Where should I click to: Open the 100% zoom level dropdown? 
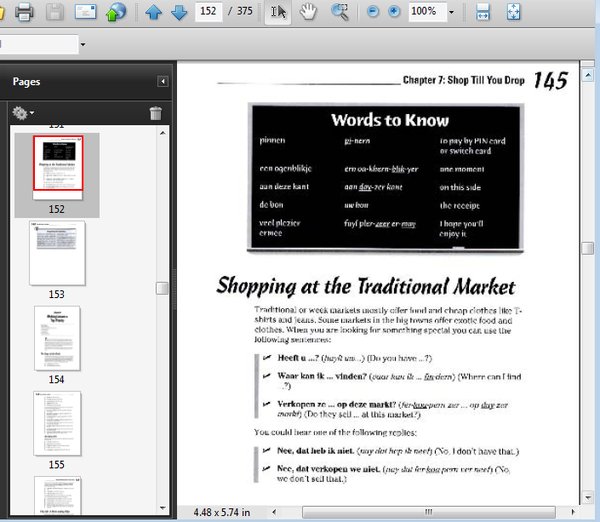point(452,12)
